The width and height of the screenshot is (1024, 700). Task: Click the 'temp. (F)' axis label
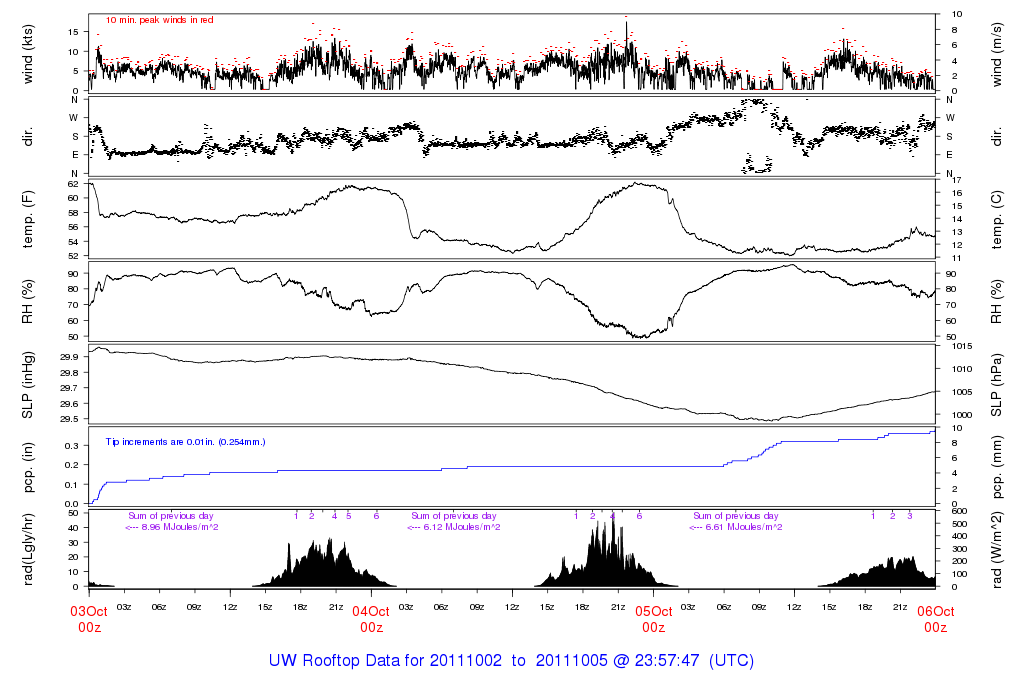tap(27, 219)
